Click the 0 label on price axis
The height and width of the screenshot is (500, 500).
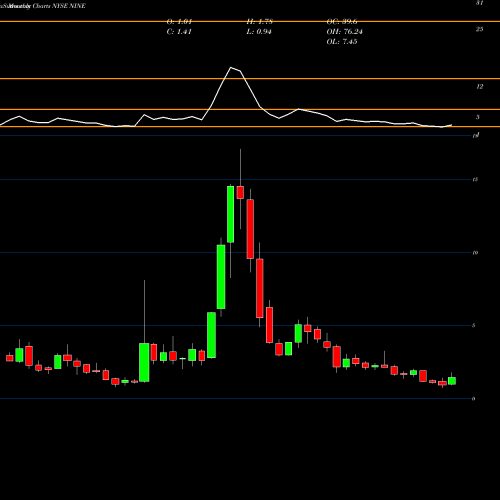click(x=474, y=399)
